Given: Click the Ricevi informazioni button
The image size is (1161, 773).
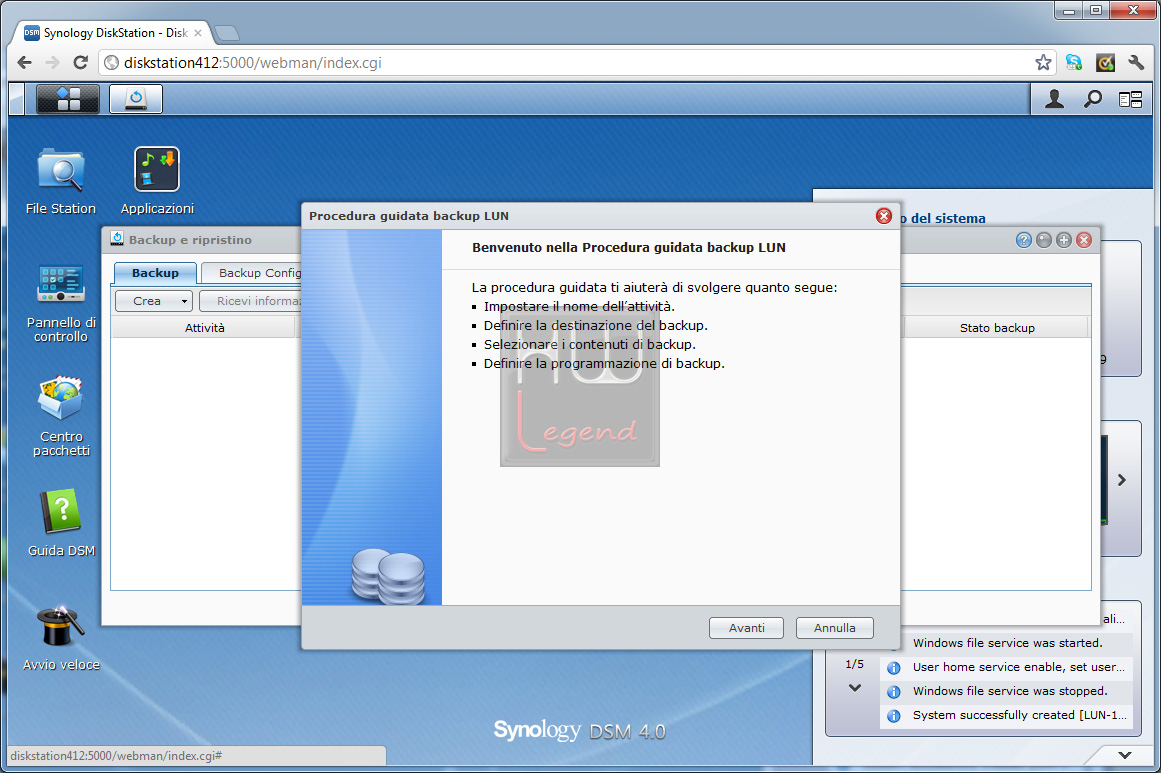Looking at the screenshot, I should pos(250,301).
